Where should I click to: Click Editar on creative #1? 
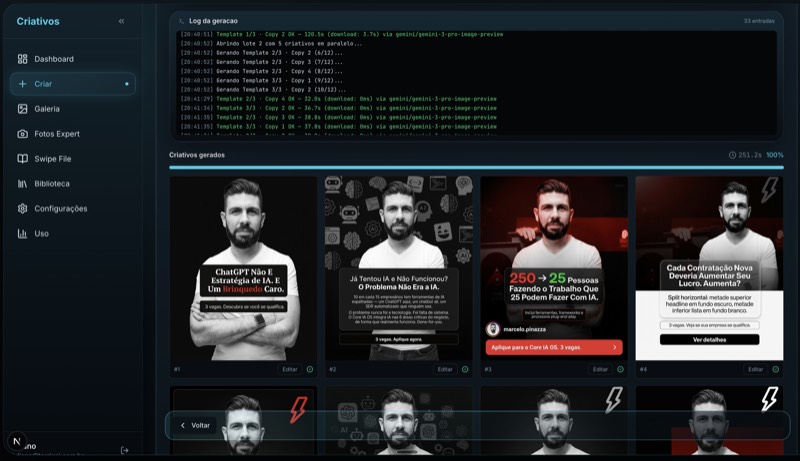click(290, 369)
